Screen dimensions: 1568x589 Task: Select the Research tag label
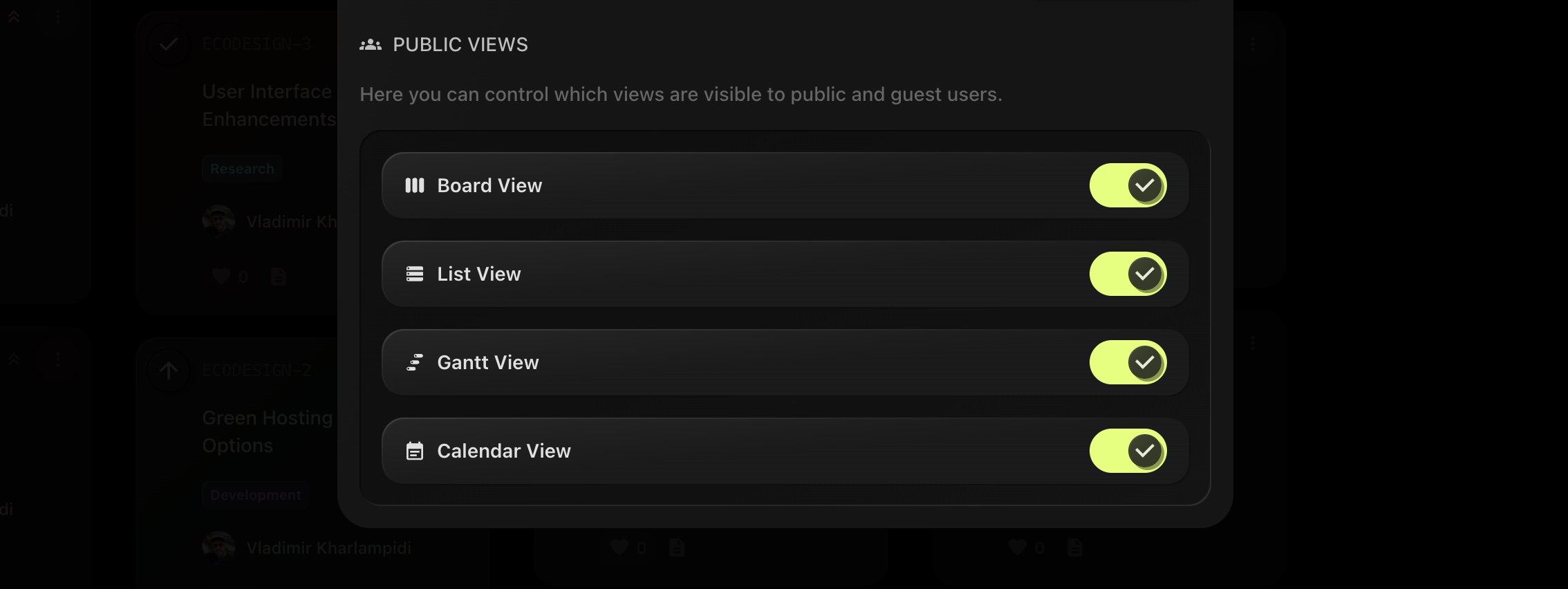[242, 169]
